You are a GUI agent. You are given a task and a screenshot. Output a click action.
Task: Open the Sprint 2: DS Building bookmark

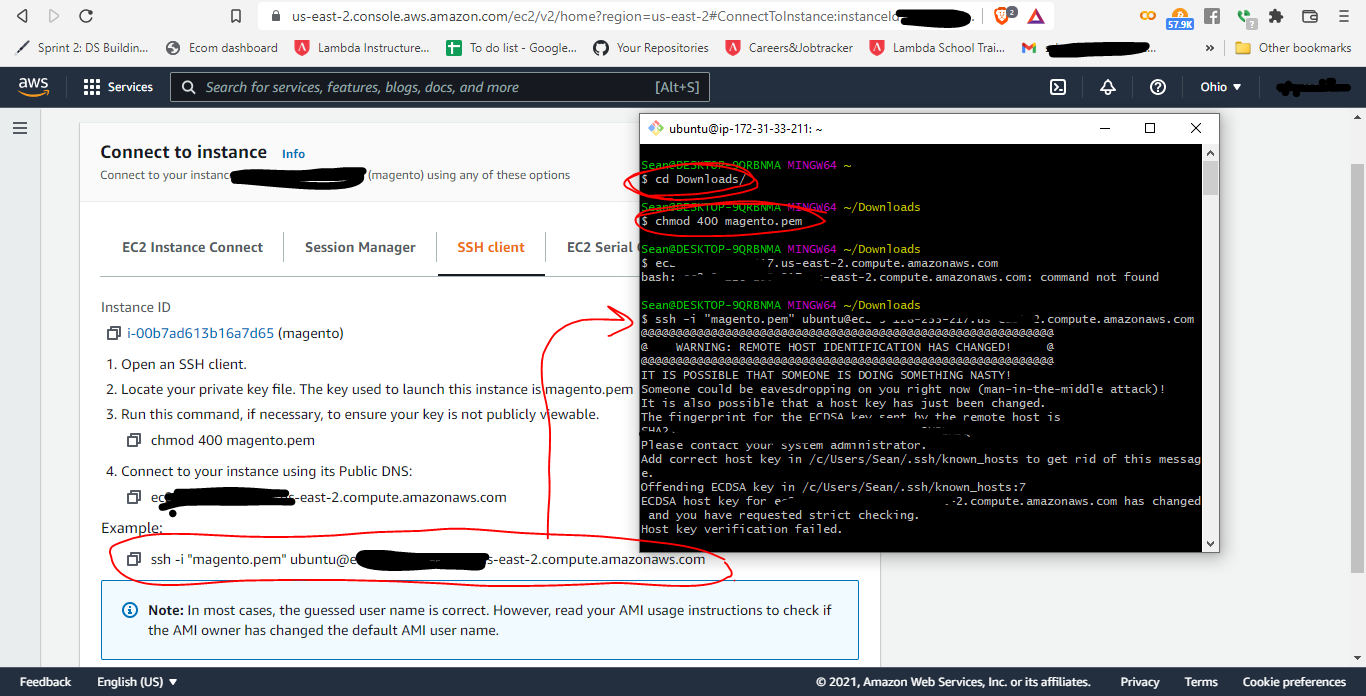83,47
